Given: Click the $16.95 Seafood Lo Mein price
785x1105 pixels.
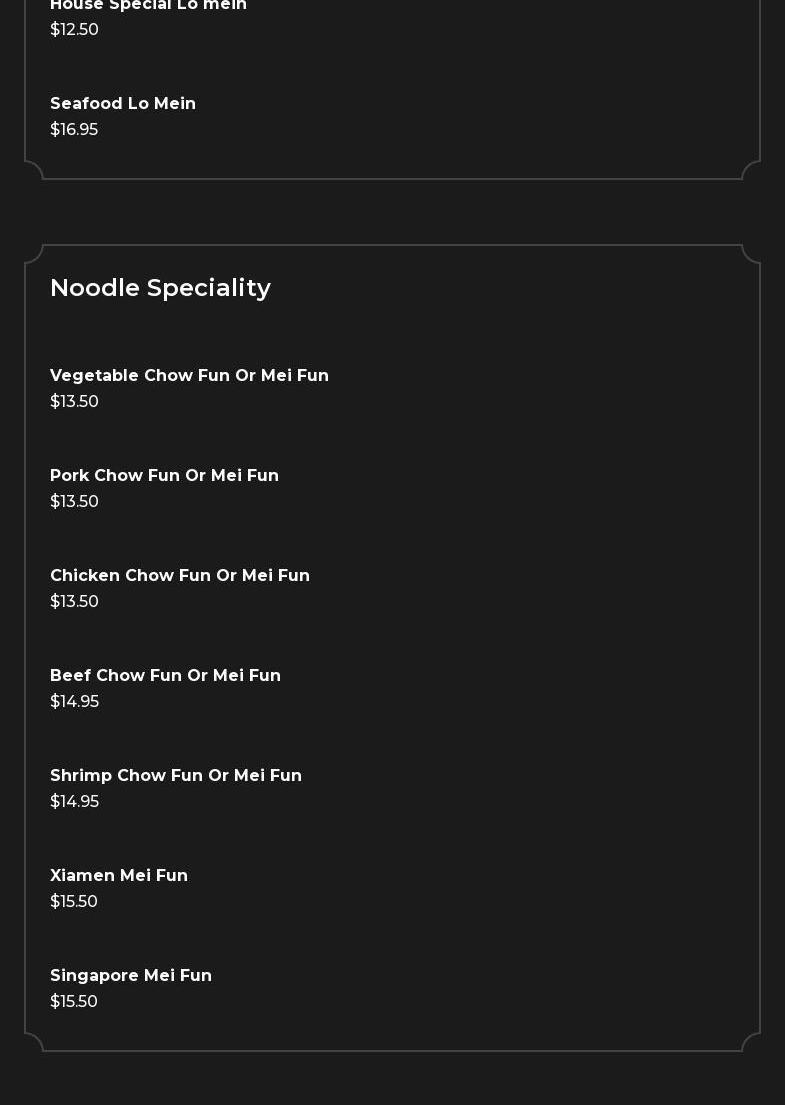Looking at the screenshot, I should pyautogui.click(x=74, y=130).
